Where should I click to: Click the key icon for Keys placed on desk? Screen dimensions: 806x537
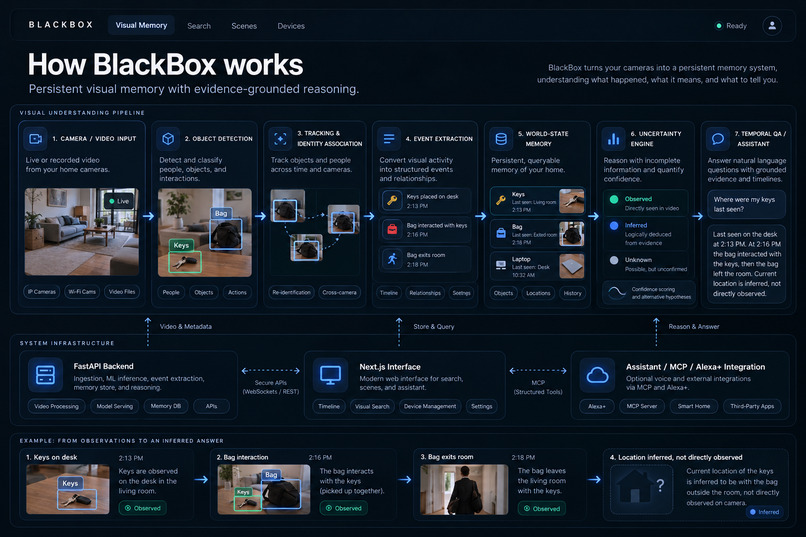coord(392,200)
